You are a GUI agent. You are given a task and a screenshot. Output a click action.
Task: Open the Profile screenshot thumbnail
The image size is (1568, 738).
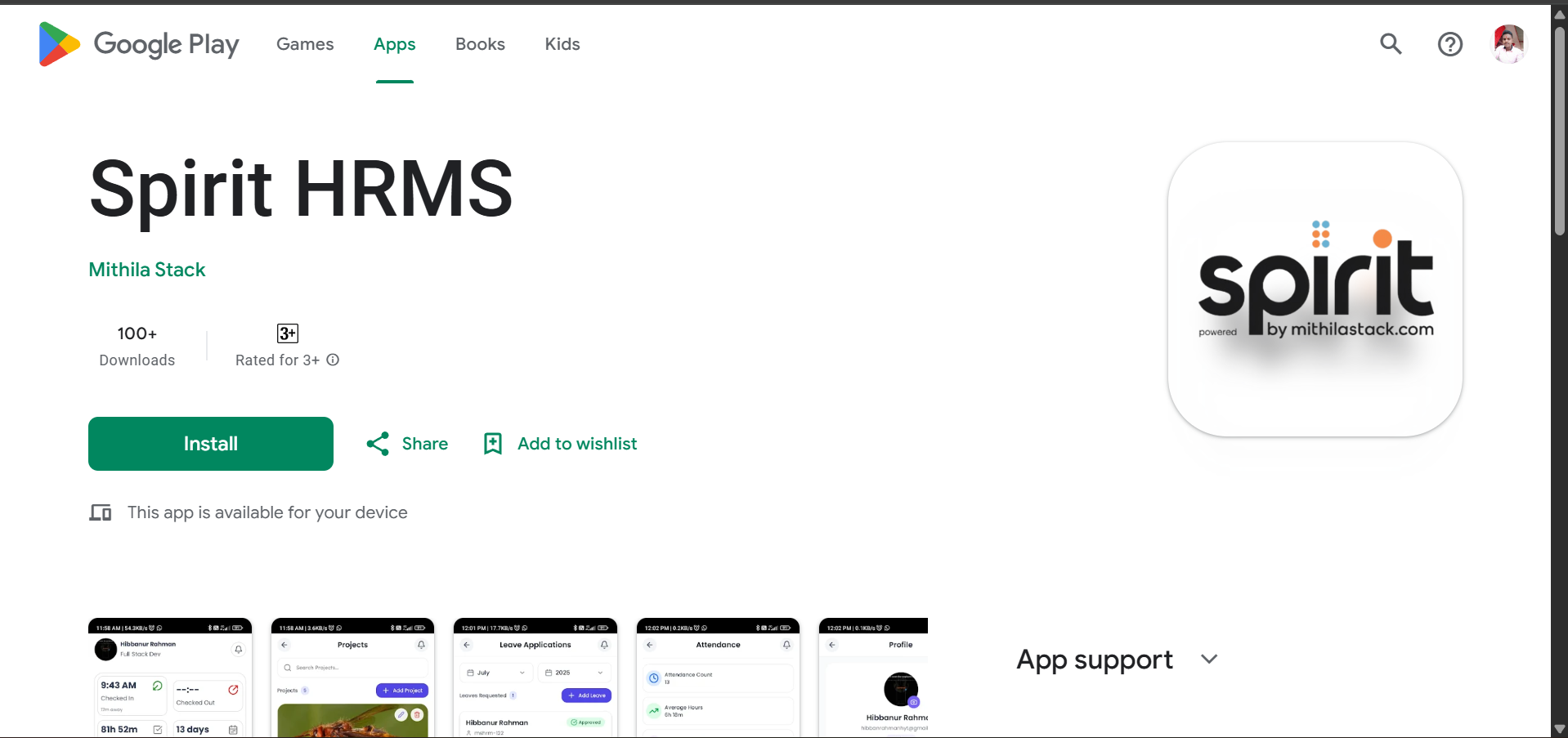coord(873,678)
